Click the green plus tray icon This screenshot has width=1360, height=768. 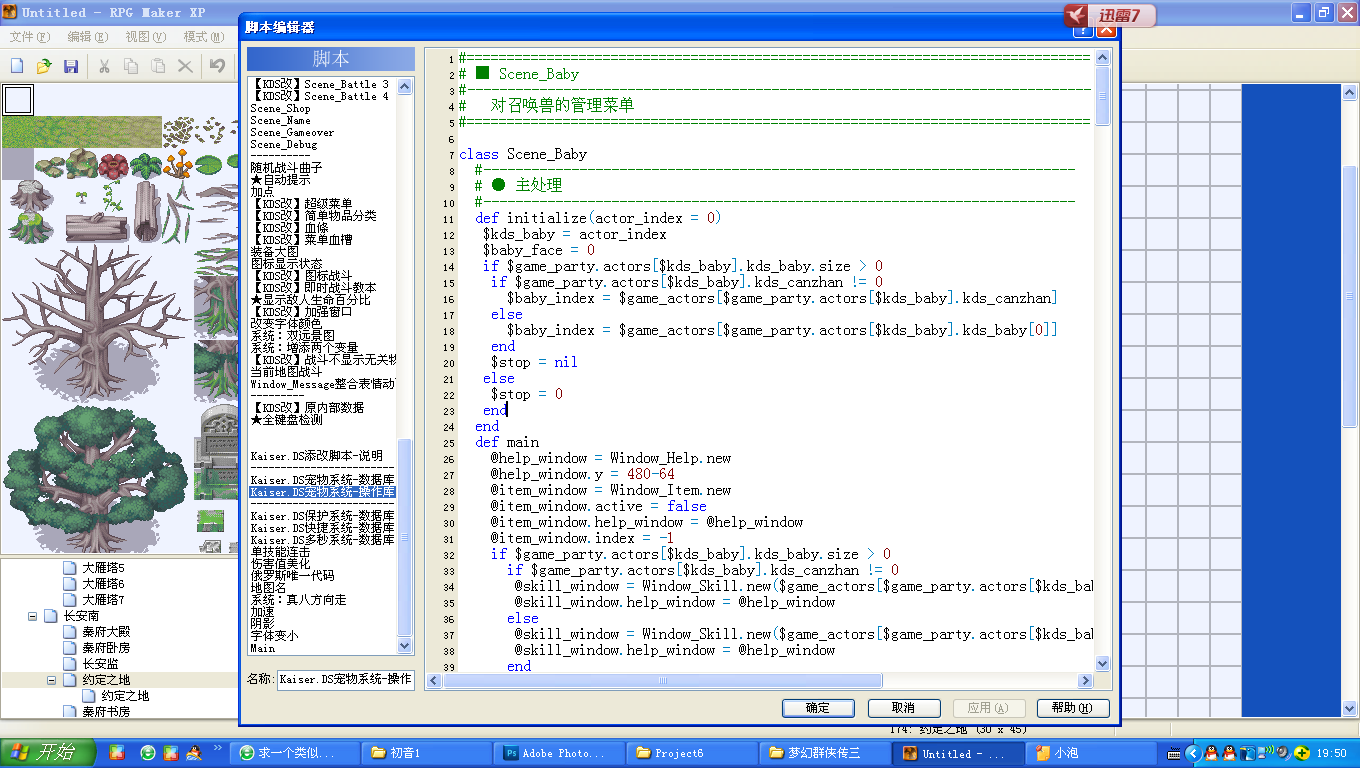tap(1302, 753)
